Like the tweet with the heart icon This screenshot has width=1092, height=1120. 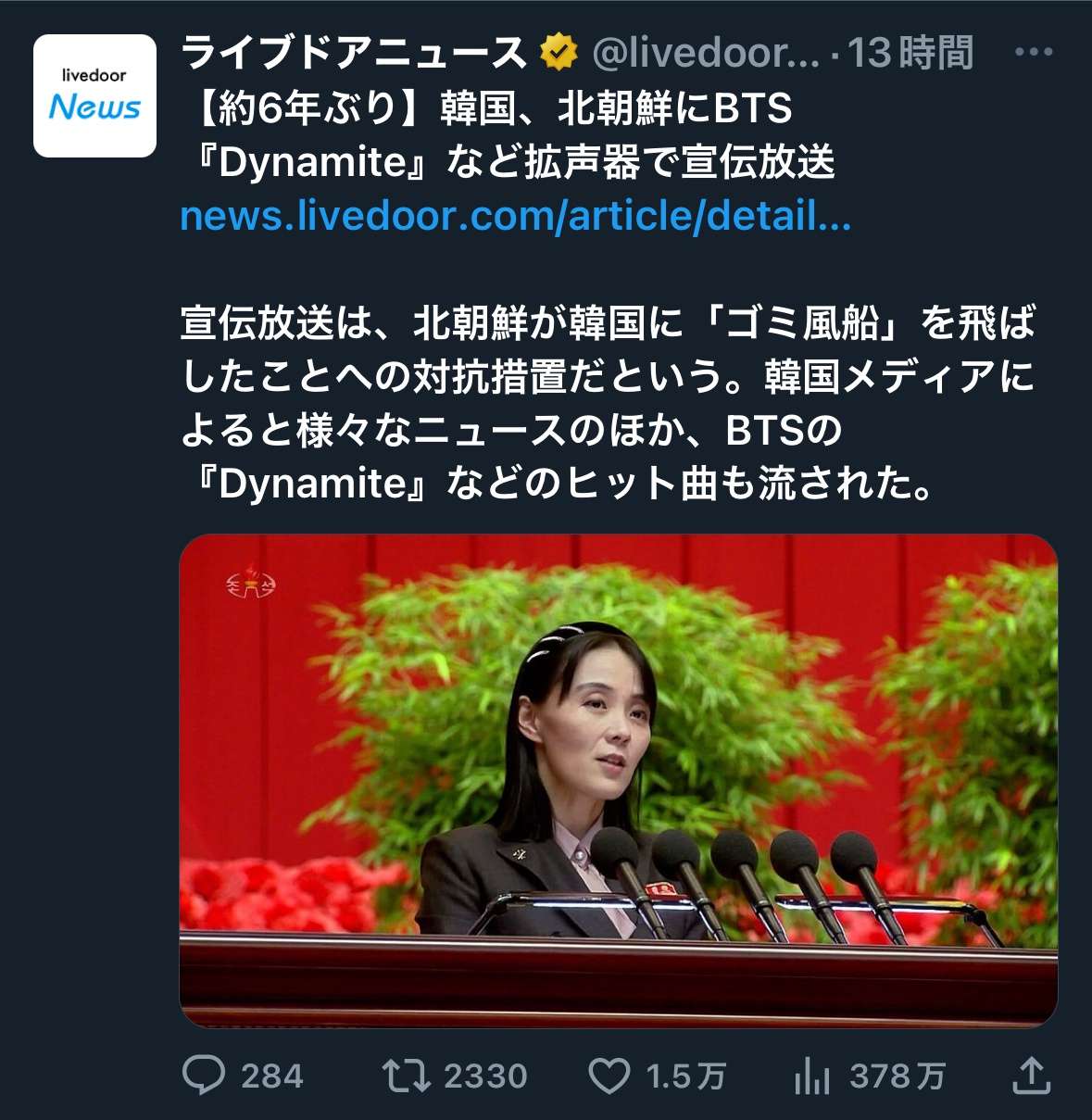click(x=609, y=1076)
